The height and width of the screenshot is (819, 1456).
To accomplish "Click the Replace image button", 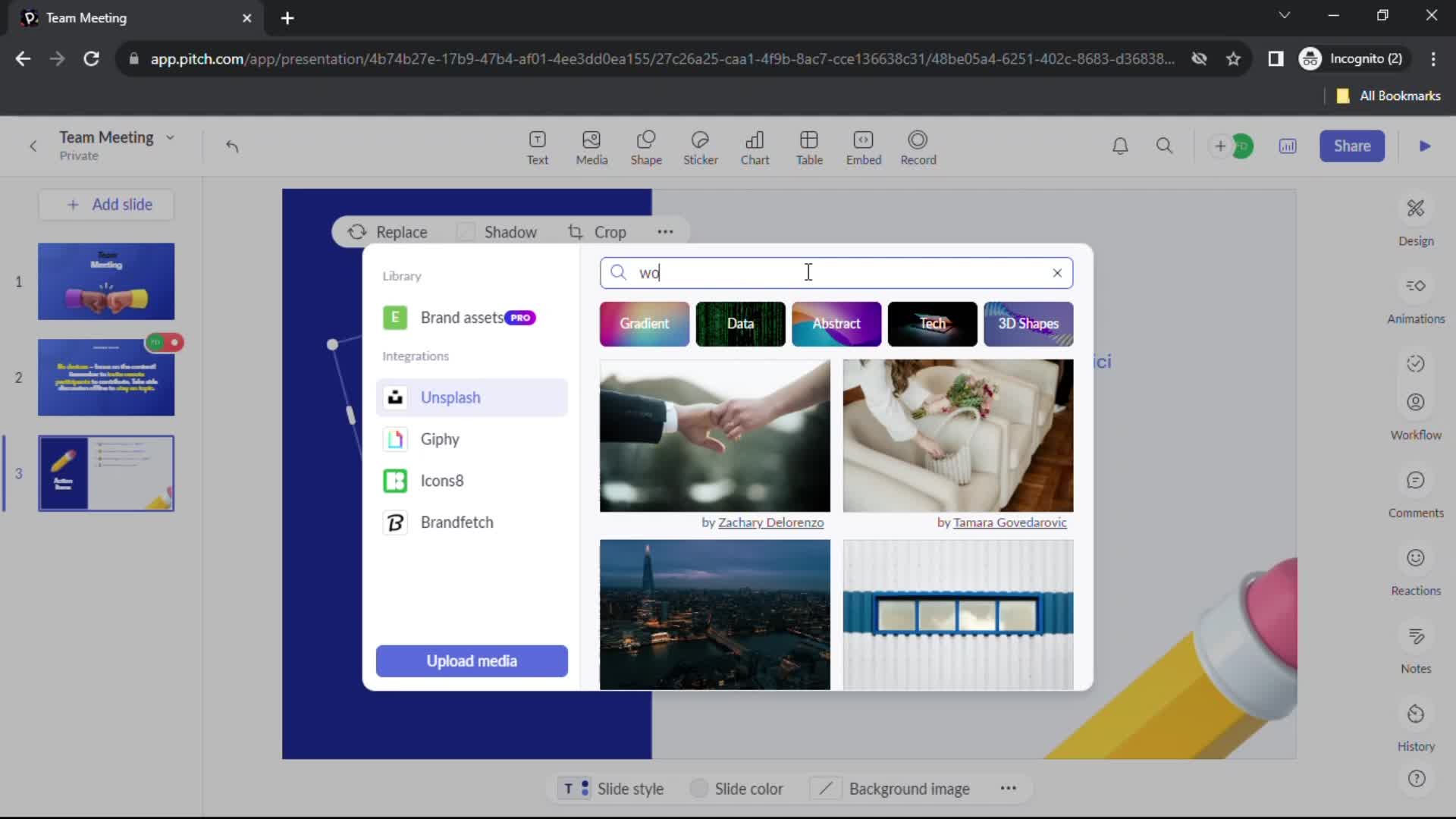I will pyautogui.click(x=388, y=232).
